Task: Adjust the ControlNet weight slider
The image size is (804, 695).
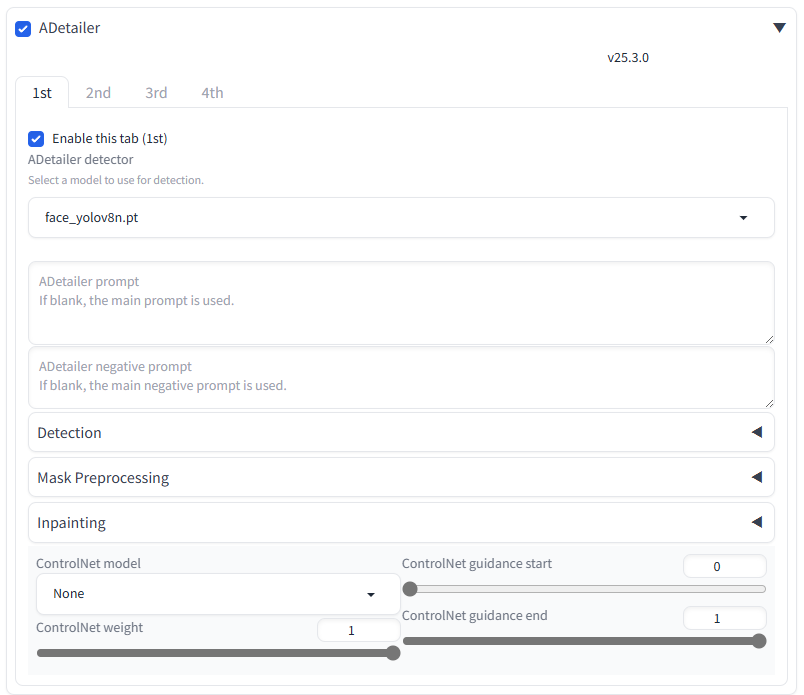Action: click(218, 653)
